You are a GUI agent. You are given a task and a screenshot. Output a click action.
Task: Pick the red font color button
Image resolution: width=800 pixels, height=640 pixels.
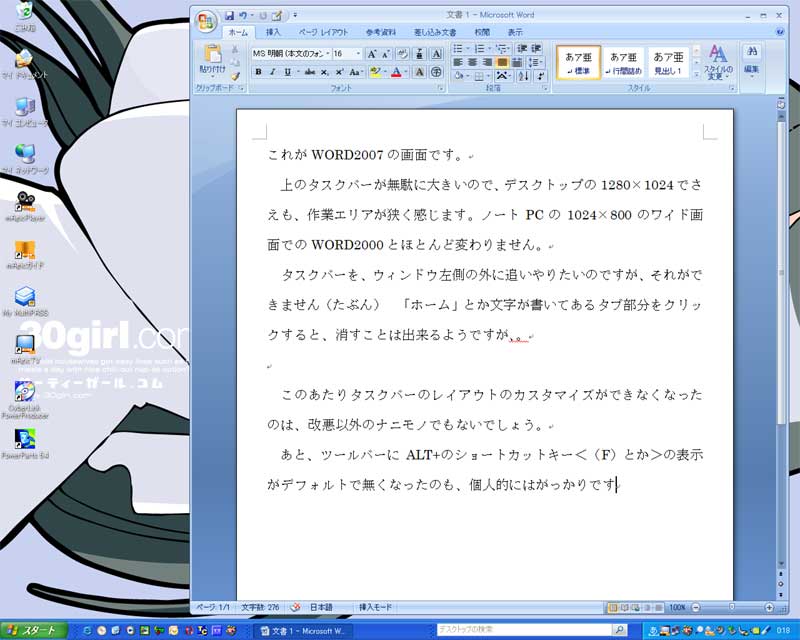[x=396, y=72]
